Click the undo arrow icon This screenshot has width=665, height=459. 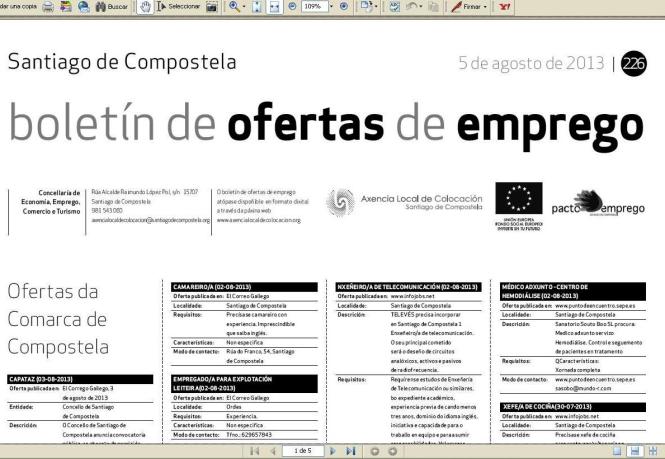[411, 7]
